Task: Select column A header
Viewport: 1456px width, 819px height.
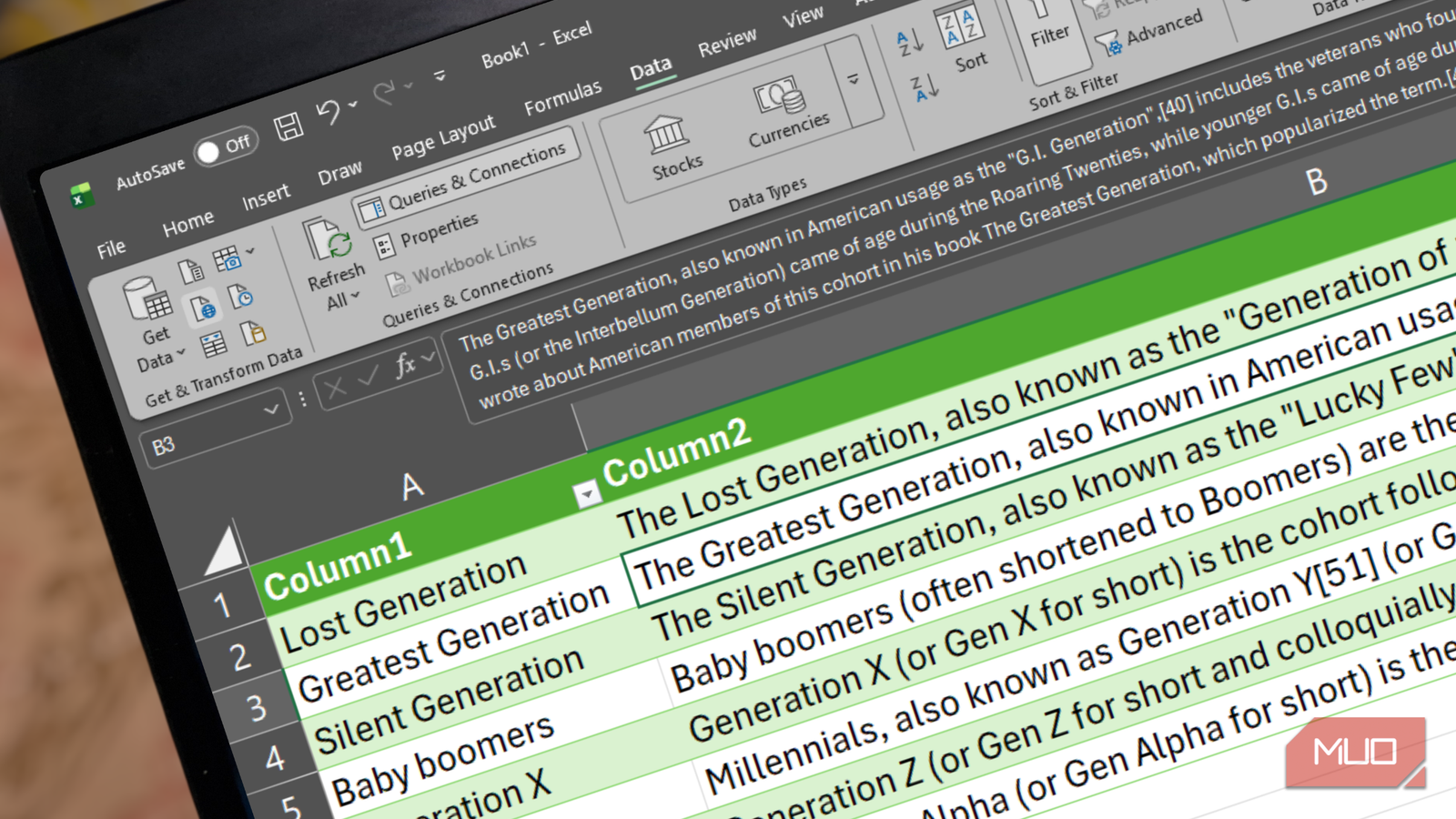Action: click(412, 487)
